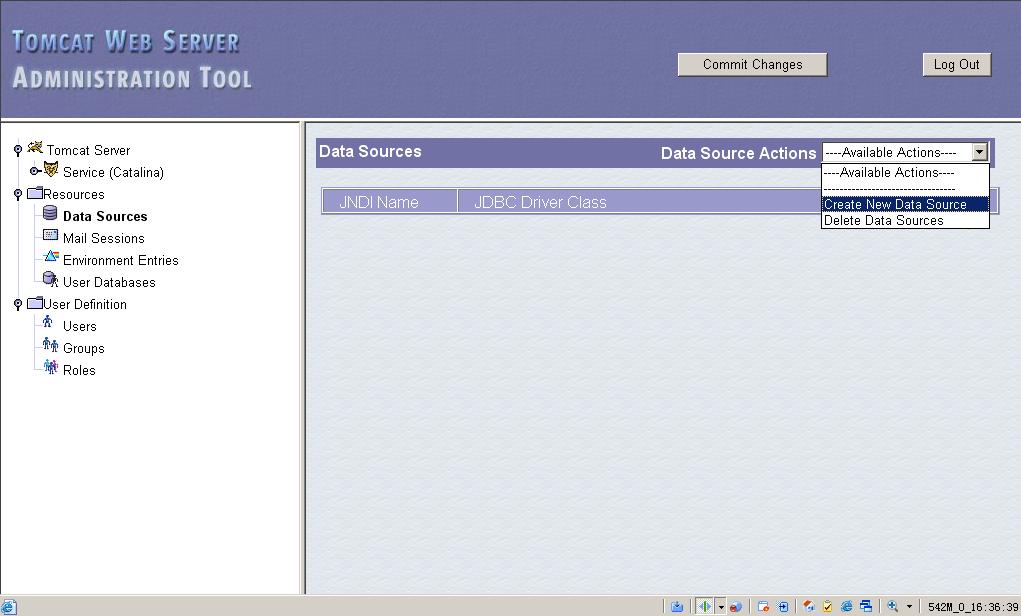This screenshot has height=616, width=1021.
Task: Click the home icon in status bar
Action: 809,607
